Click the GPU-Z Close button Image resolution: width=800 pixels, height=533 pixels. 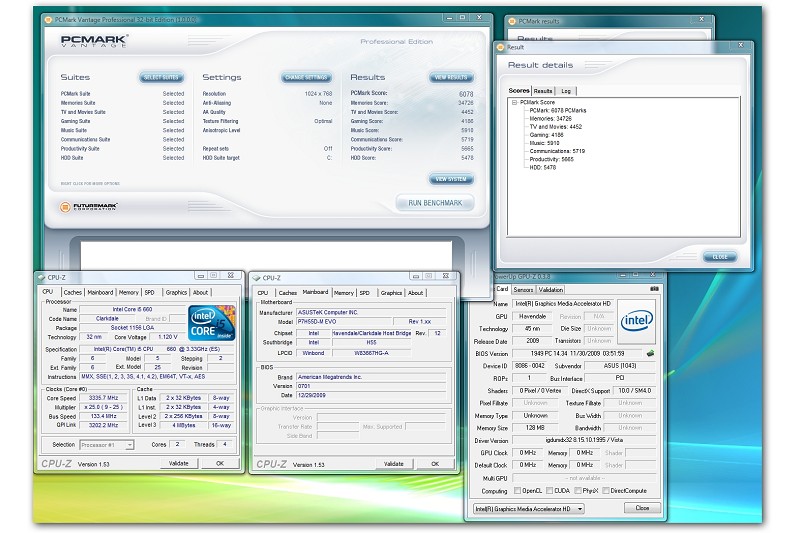(642, 508)
